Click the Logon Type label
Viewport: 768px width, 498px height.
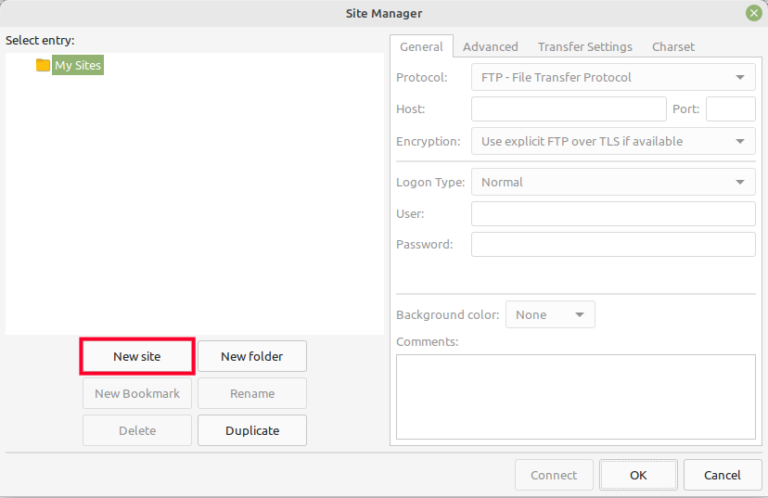pyautogui.click(x=431, y=182)
